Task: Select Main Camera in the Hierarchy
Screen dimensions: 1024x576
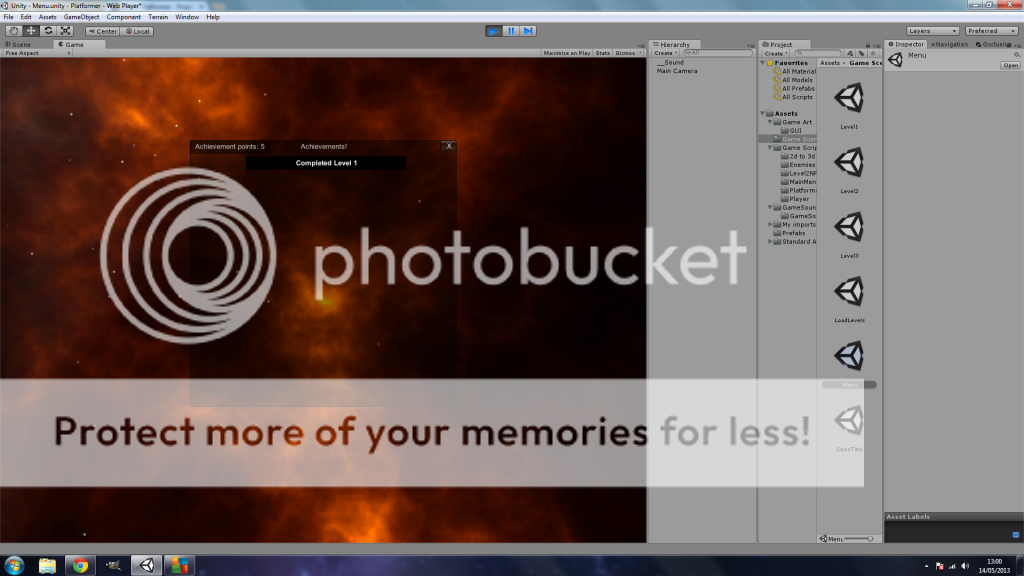Action: tap(677, 71)
